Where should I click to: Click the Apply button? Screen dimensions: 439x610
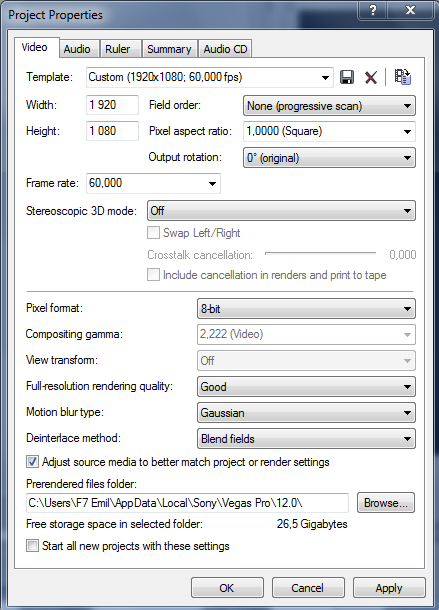[x=389, y=587]
